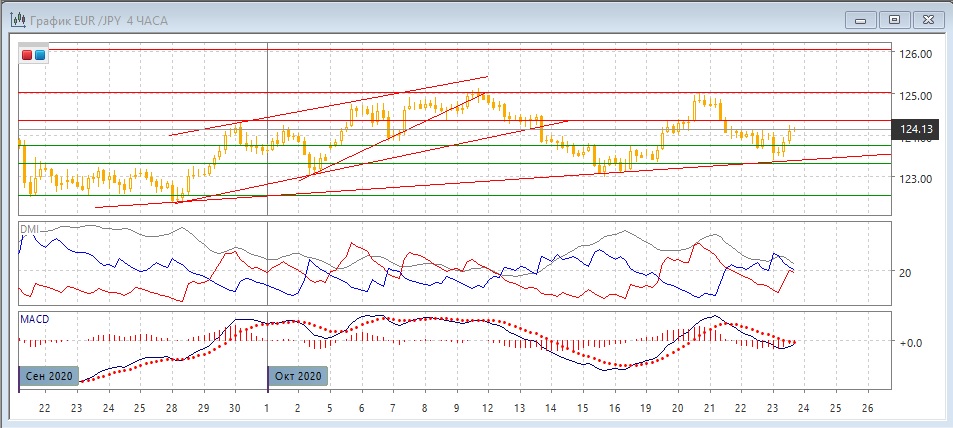Click the MACD indicator label
The height and width of the screenshot is (428, 953).
(x=35, y=319)
